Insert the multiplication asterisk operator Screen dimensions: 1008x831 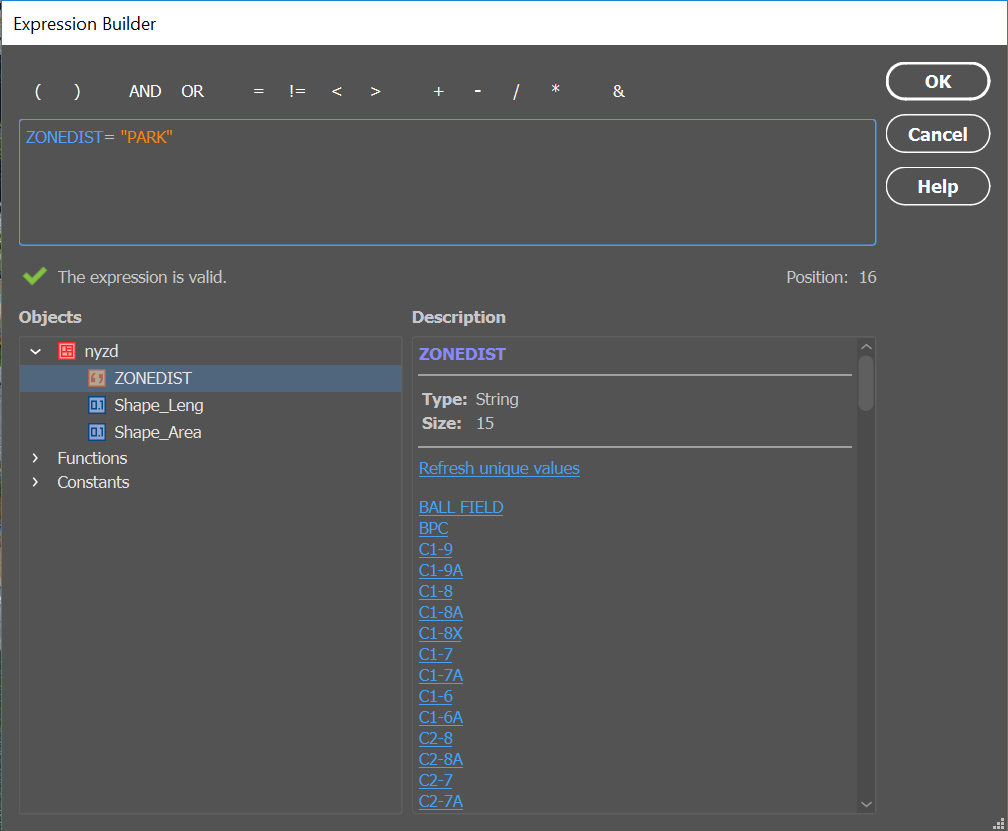click(555, 90)
